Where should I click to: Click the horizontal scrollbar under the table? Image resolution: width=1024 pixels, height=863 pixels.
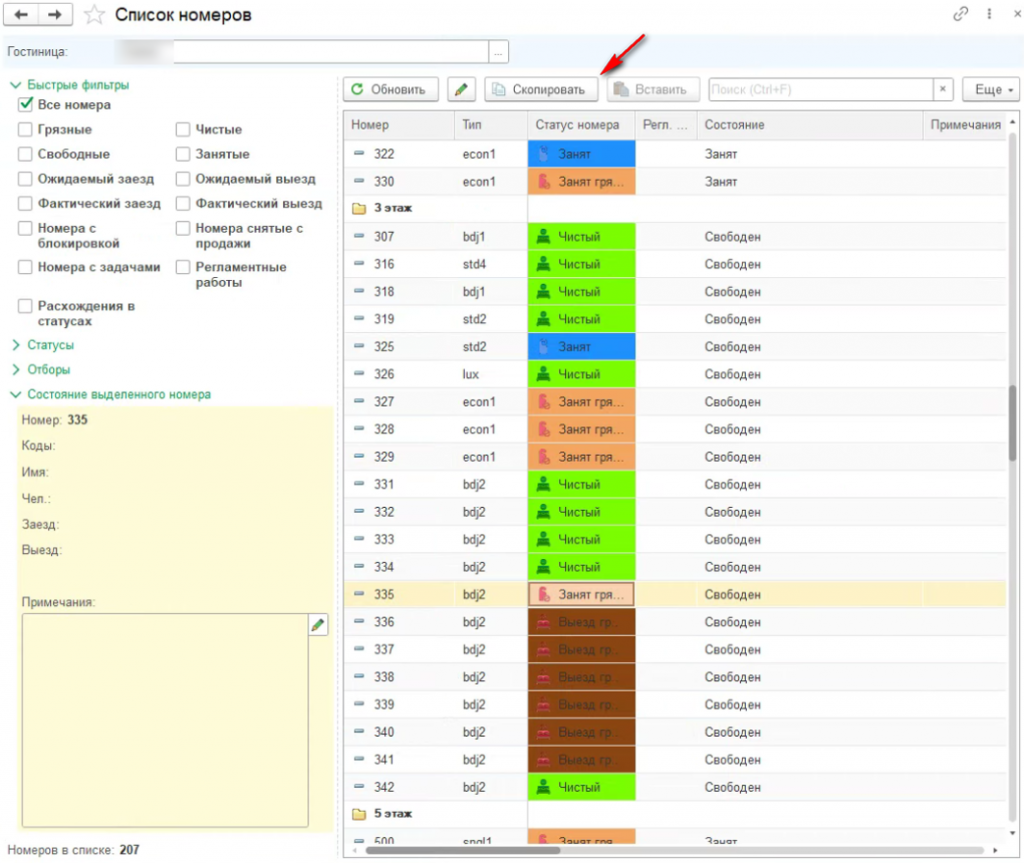(x=462, y=851)
